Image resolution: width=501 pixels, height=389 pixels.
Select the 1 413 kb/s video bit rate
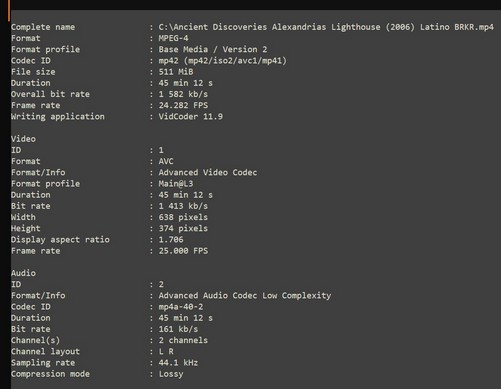pos(183,206)
